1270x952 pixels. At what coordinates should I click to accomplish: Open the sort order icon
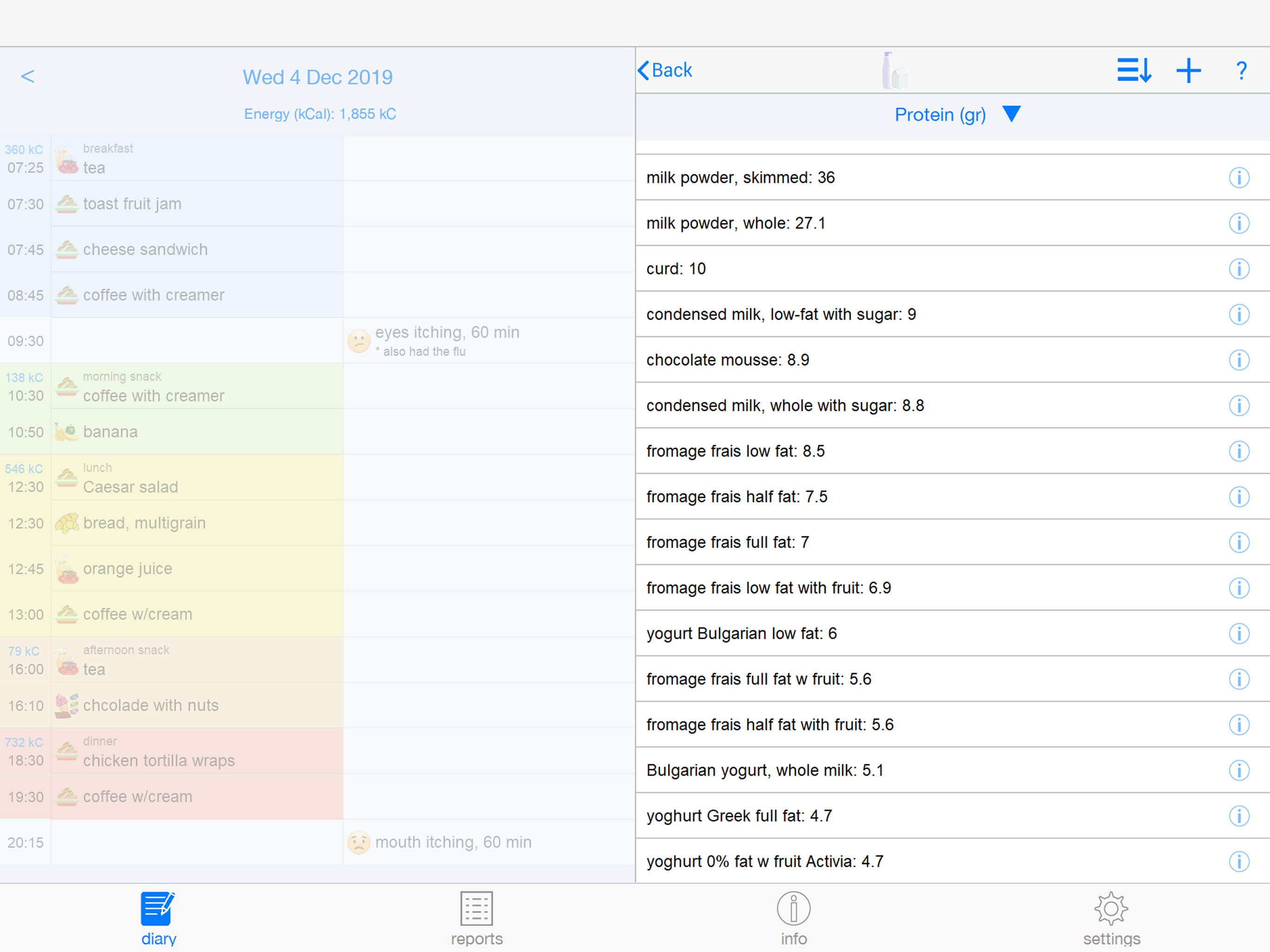(1134, 71)
